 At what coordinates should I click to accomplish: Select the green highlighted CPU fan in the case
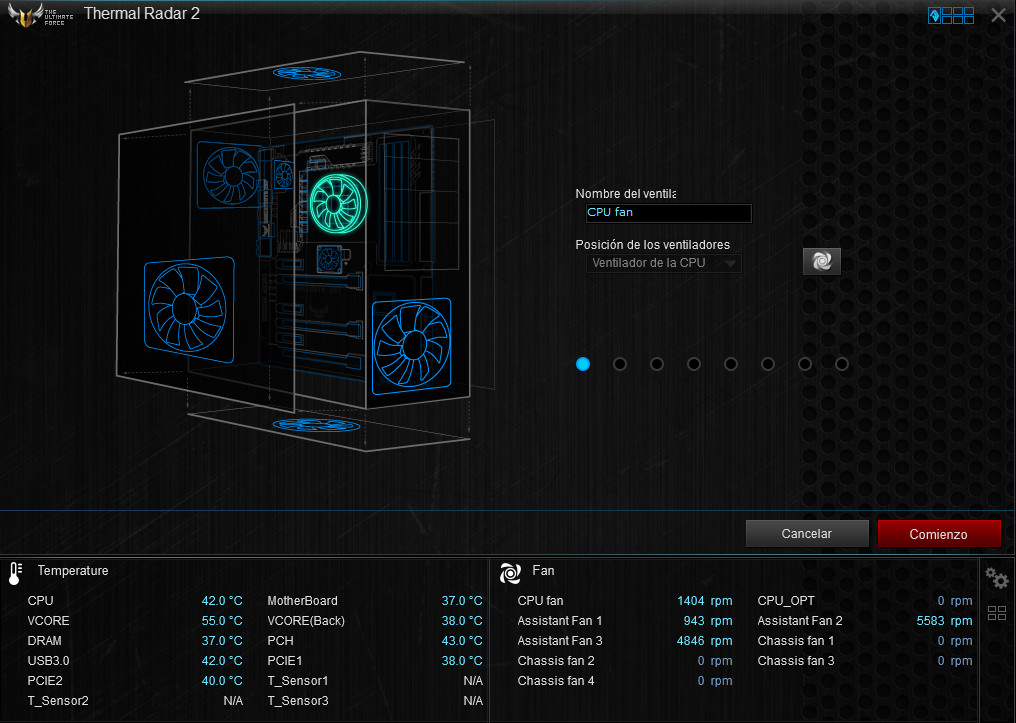pos(338,203)
